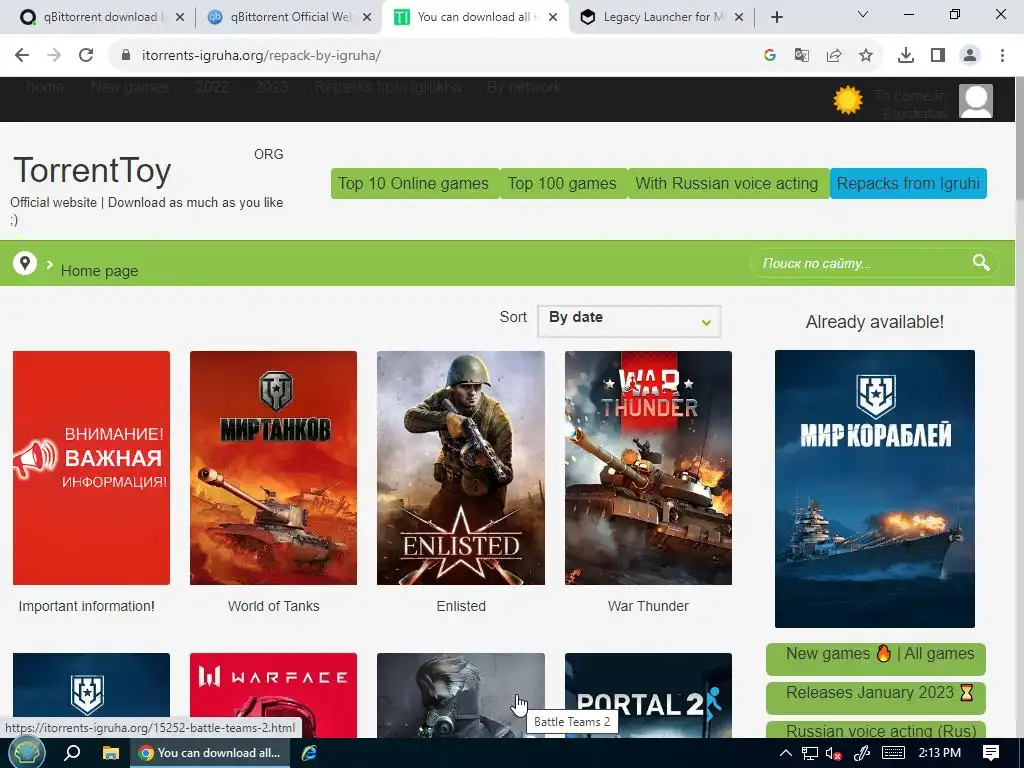Click the translate page icon
The image size is (1024, 768).
[x=802, y=56]
